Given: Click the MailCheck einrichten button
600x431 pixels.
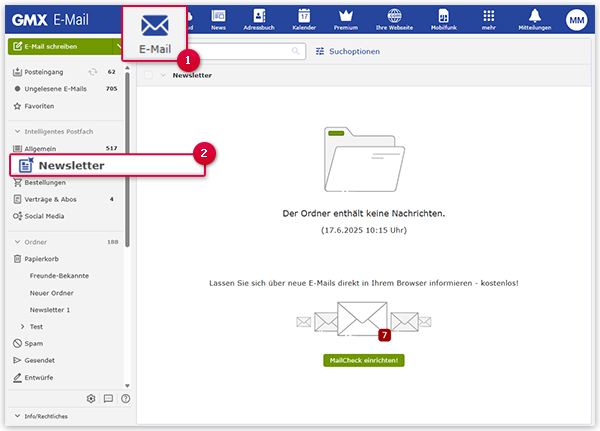Looking at the screenshot, I should 364,360.
